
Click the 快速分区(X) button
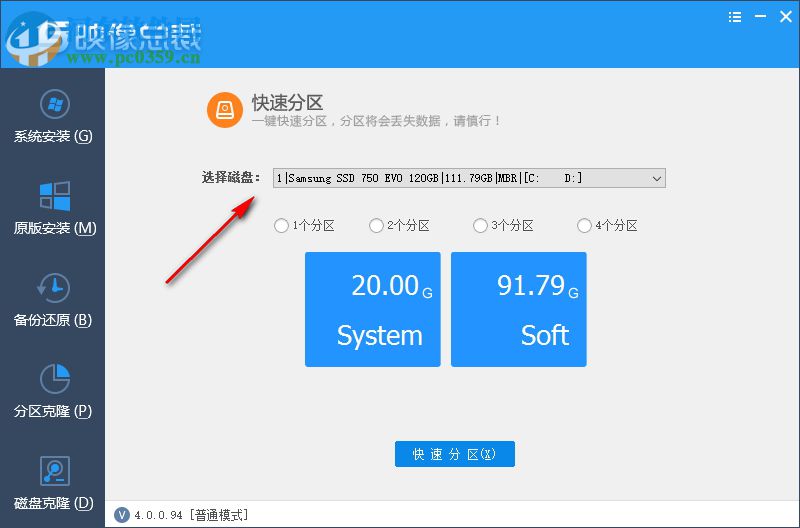point(455,454)
